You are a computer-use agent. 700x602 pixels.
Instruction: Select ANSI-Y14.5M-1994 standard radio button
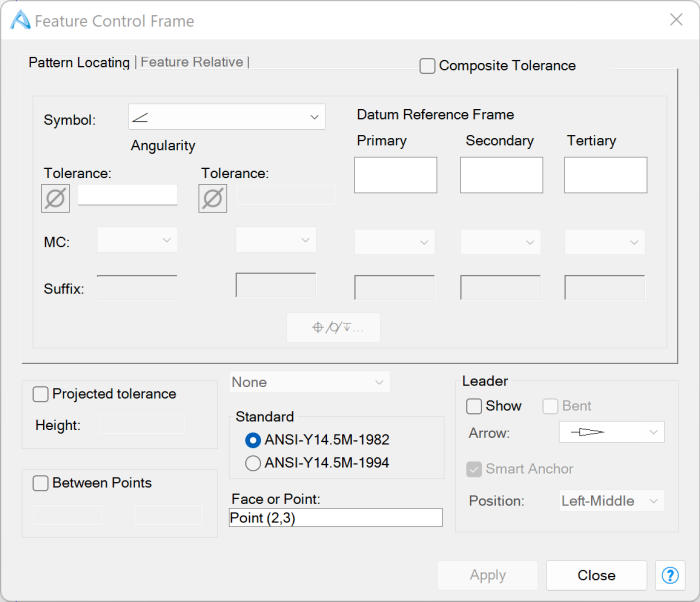click(x=253, y=463)
